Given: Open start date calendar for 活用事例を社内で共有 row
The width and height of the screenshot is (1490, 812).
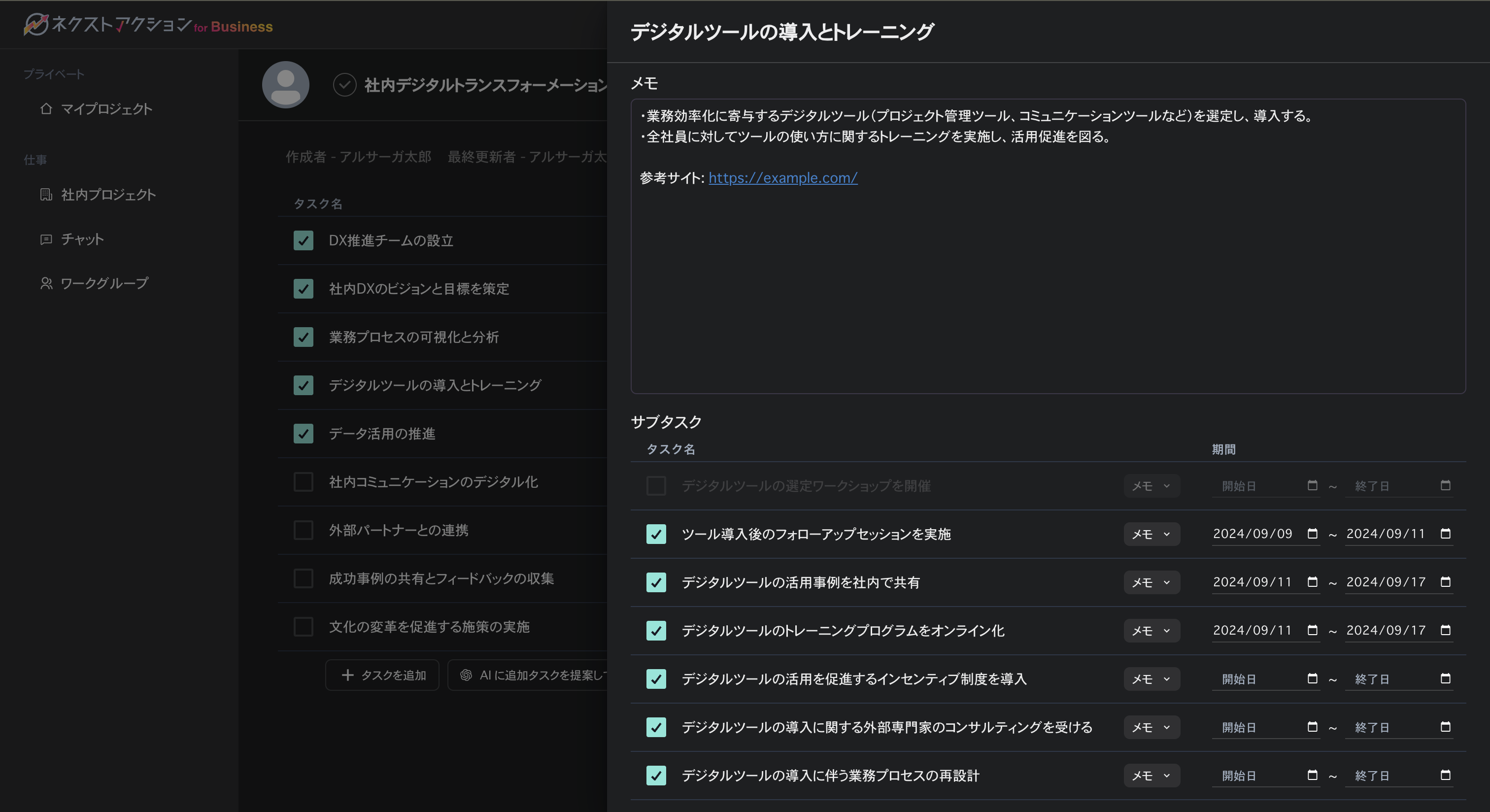Looking at the screenshot, I should pyautogui.click(x=1313, y=582).
